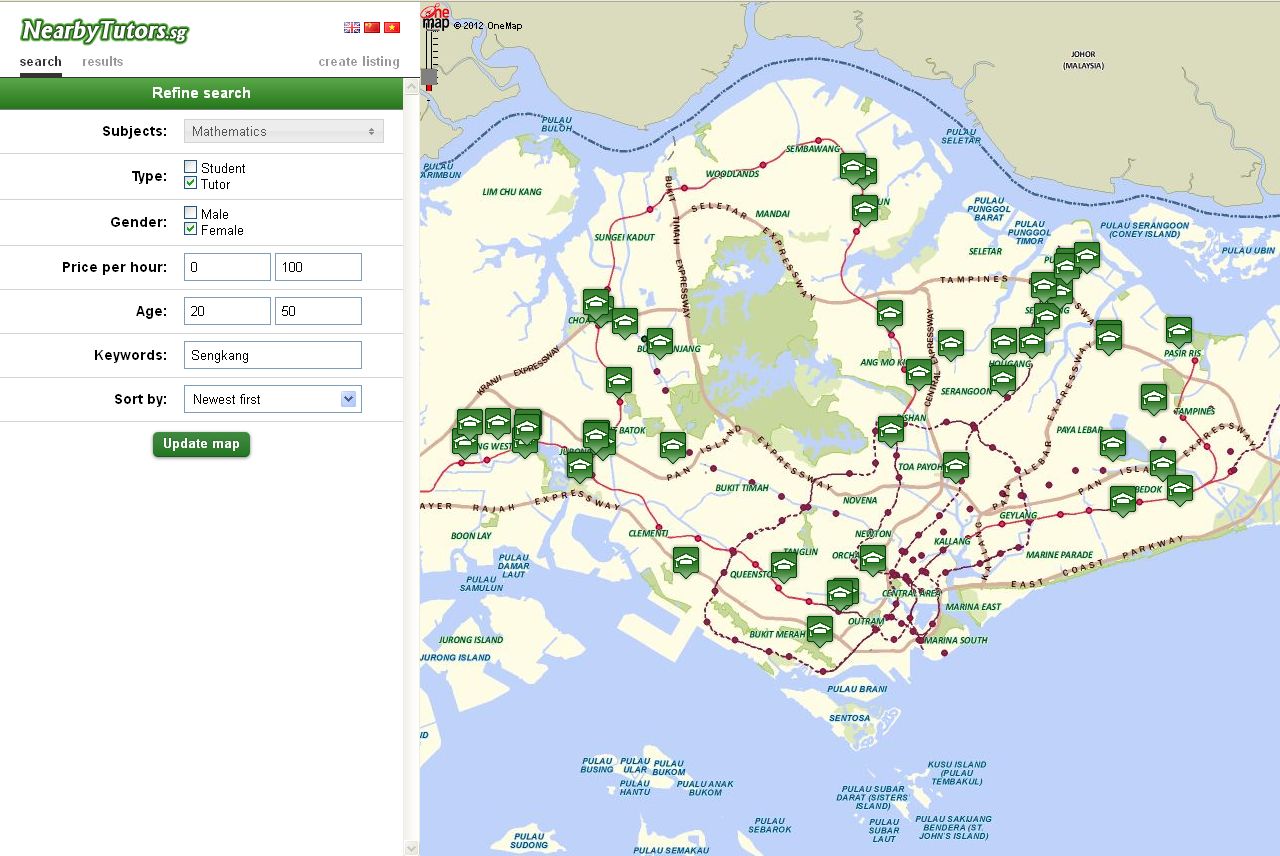1280x856 pixels.
Task: Switch language using the Chinese flag icon
Action: tap(371, 27)
